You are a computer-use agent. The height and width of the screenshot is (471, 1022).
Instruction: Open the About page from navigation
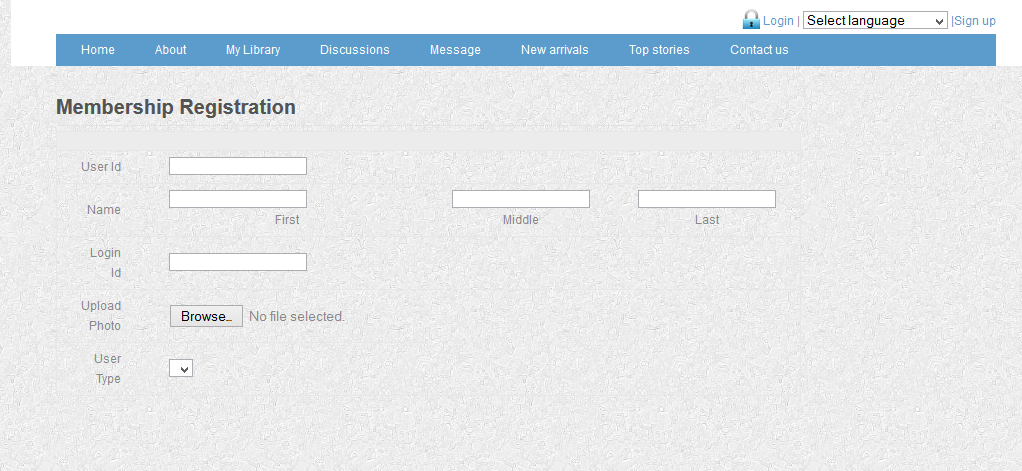pyautogui.click(x=171, y=50)
